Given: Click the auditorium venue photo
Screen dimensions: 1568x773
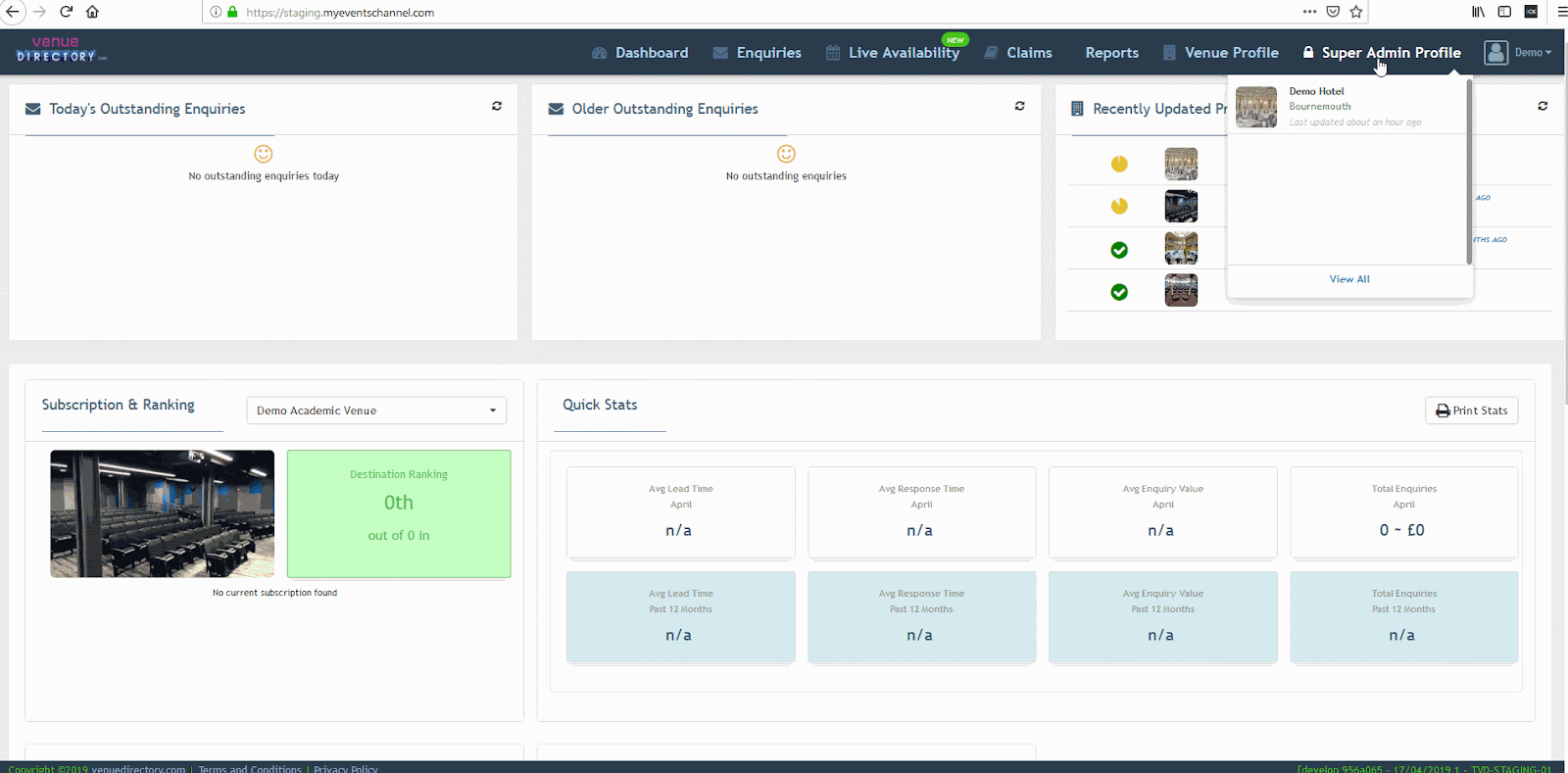Looking at the screenshot, I should tap(163, 513).
